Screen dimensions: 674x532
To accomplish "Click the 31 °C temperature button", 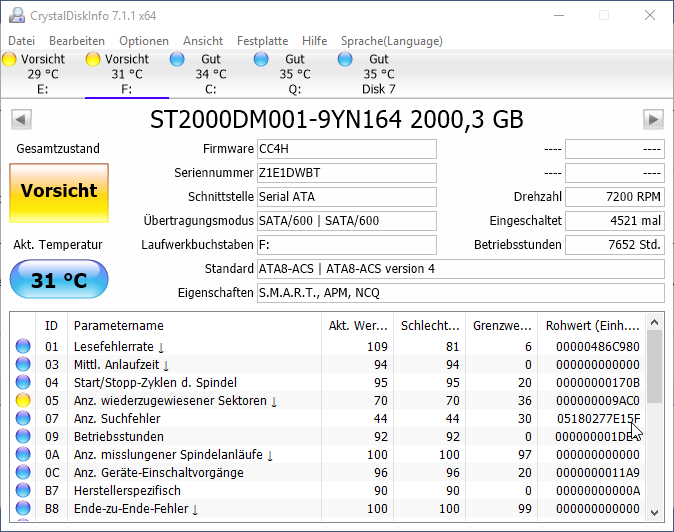I will click(59, 279).
